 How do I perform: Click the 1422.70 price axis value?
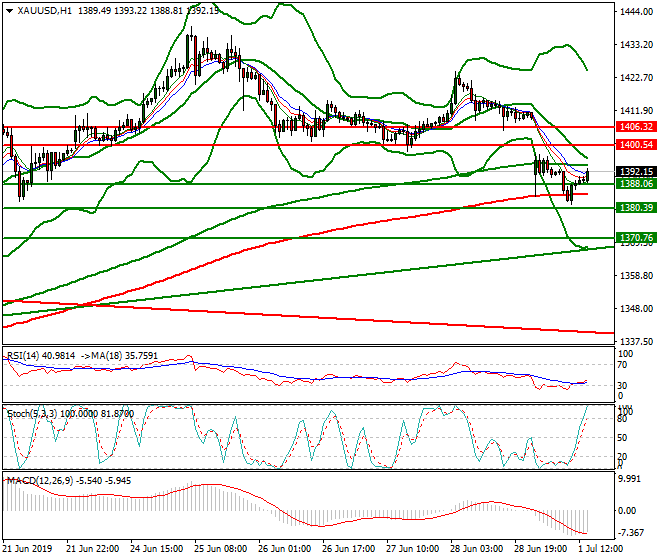coord(636,78)
